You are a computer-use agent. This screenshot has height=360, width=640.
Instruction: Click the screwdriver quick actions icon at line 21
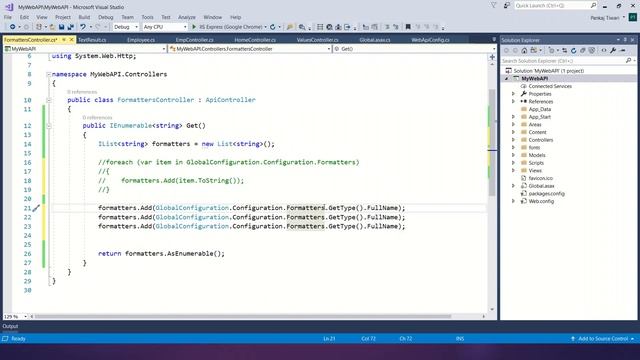(x=36, y=208)
